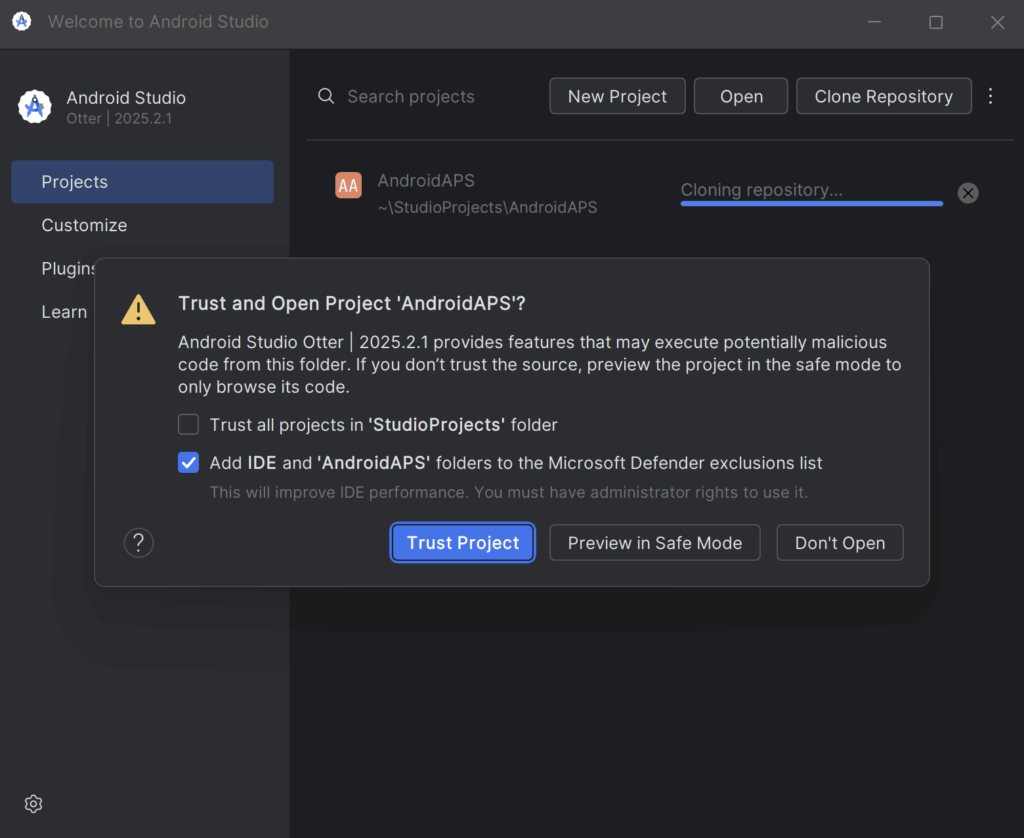1024x838 pixels.
Task: Select the Projects tab in sidebar
Action: click(142, 182)
